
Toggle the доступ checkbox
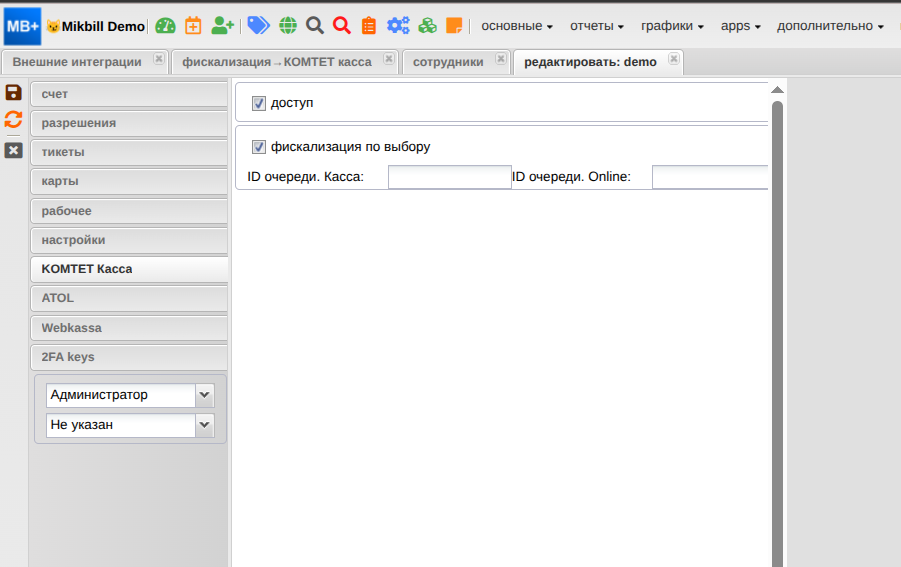pos(259,103)
